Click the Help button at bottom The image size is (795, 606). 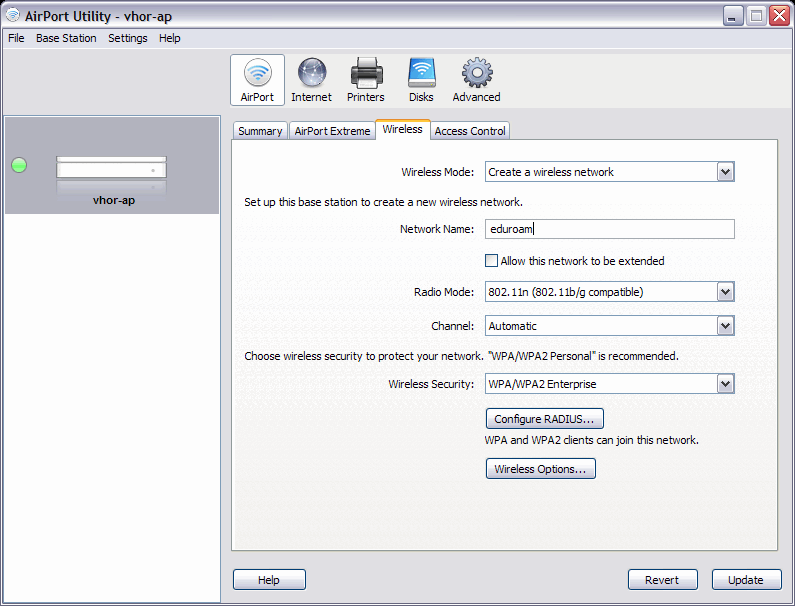point(269,580)
